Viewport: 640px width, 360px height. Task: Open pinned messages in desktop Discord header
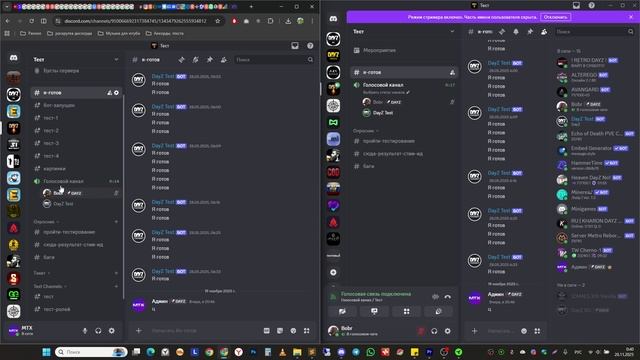coord(530,31)
